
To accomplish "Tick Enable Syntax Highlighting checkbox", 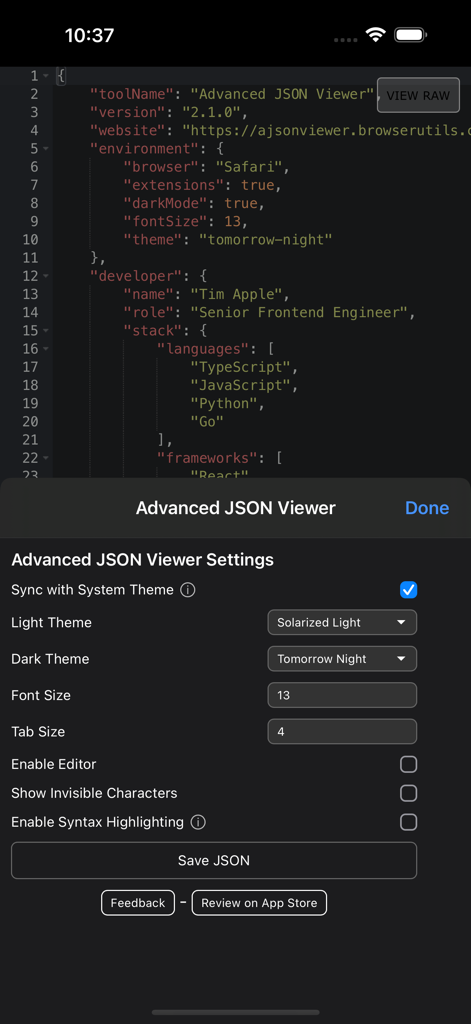I will [x=408, y=822].
